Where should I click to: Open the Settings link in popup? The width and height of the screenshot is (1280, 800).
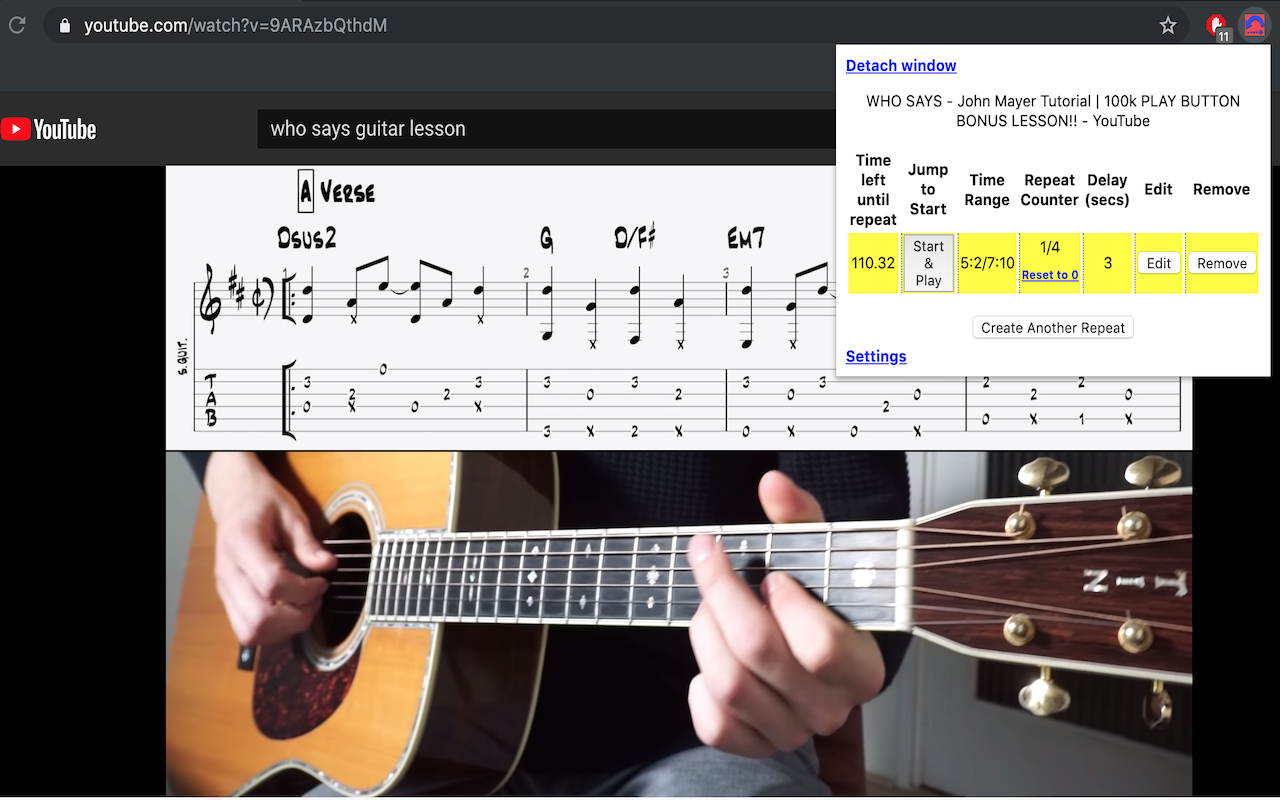coord(876,357)
